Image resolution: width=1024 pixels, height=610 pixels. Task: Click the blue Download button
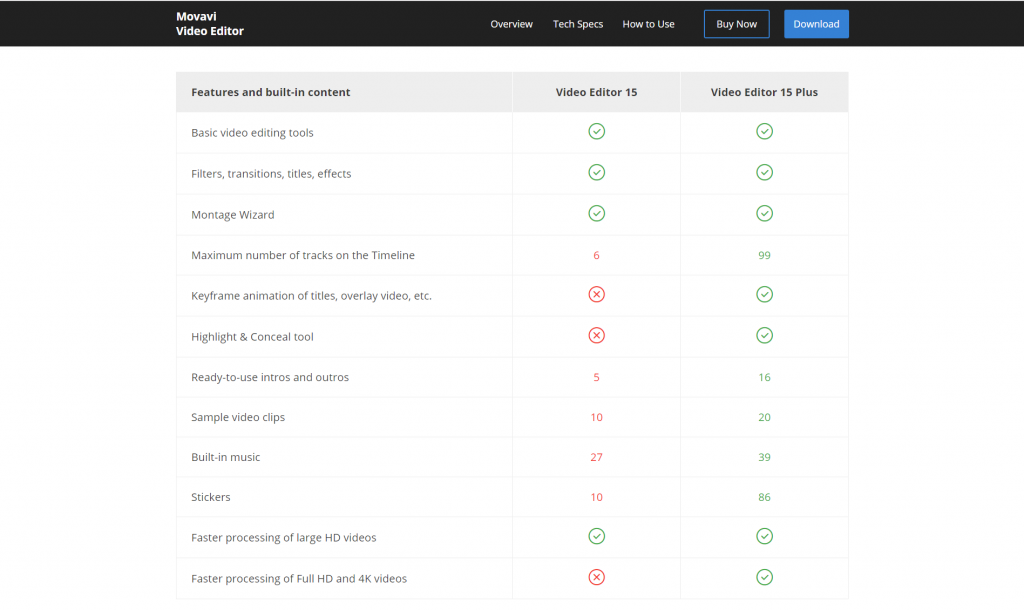[816, 24]
